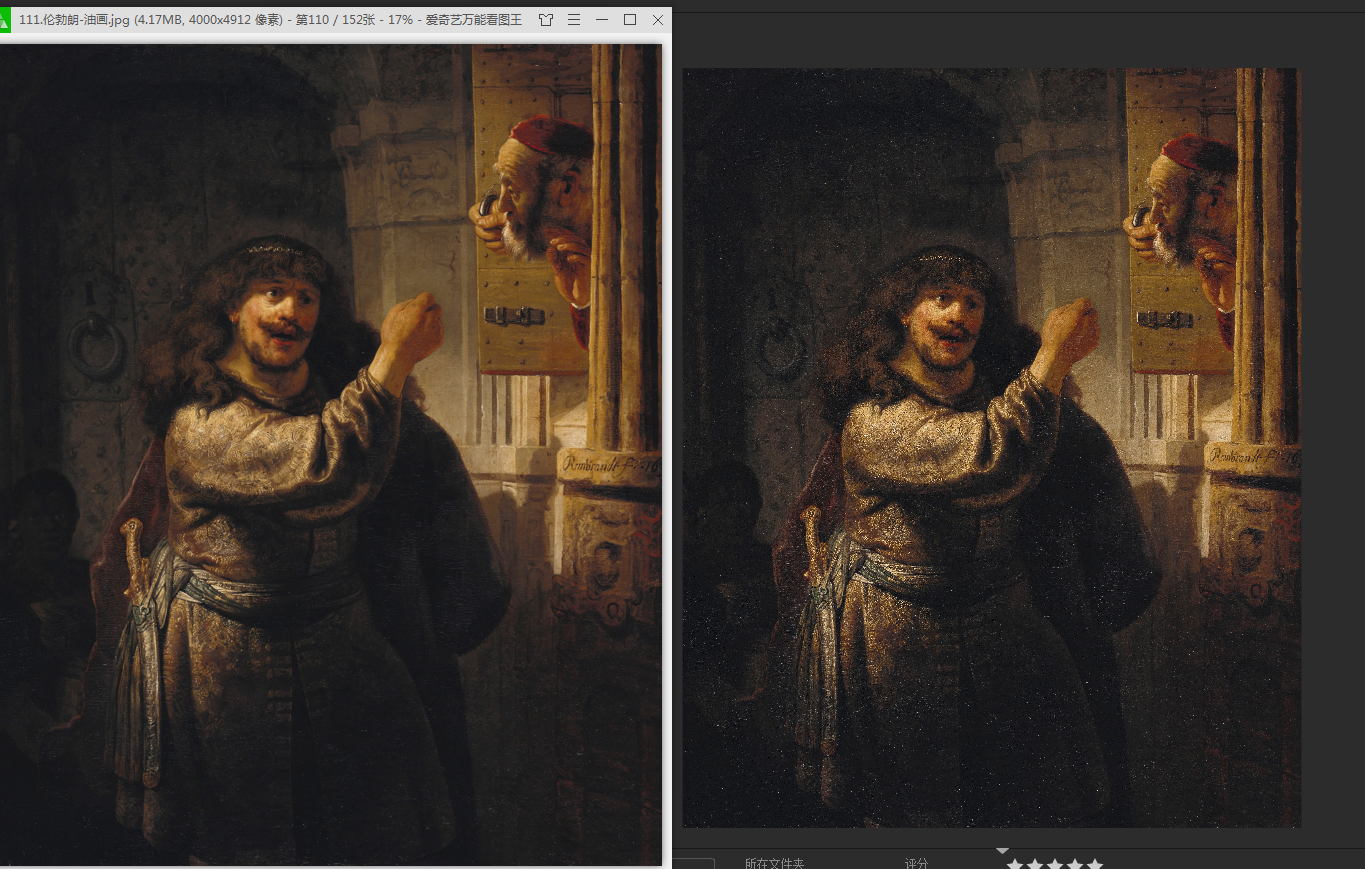Minimize the image viewer window
The height and width of the screenshot is (869, 1365).
coord(602,20)
